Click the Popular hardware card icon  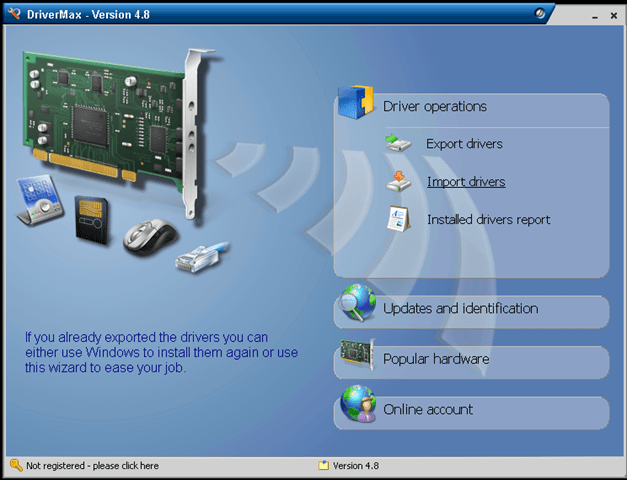tap(357, 357)
